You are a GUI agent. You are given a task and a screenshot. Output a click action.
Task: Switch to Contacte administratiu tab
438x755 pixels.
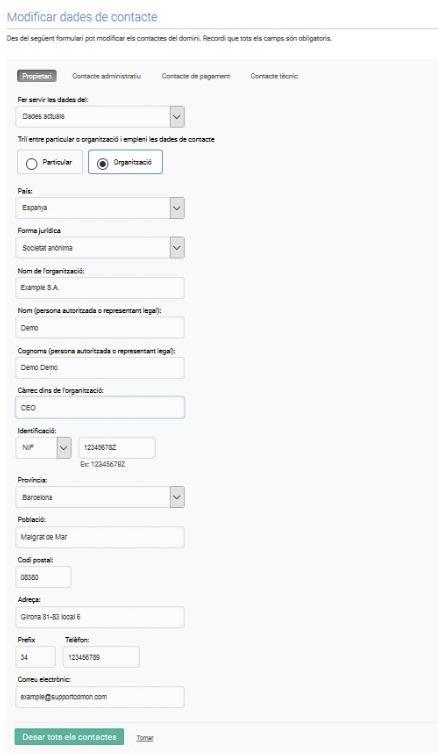coord(106,76)
